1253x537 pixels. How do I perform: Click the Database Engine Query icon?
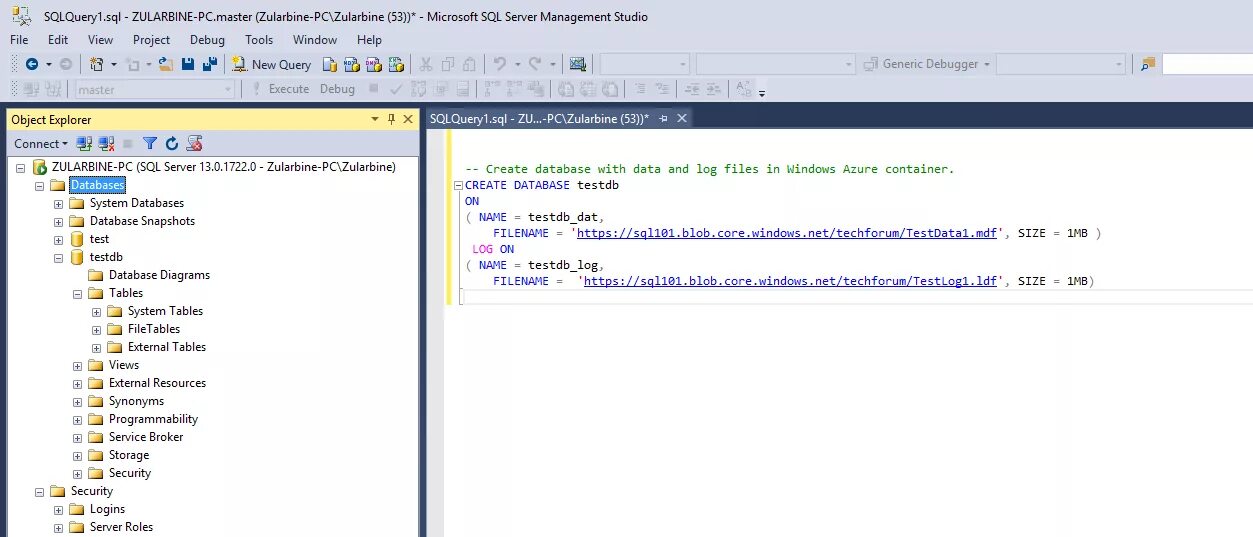coord(330,64)
